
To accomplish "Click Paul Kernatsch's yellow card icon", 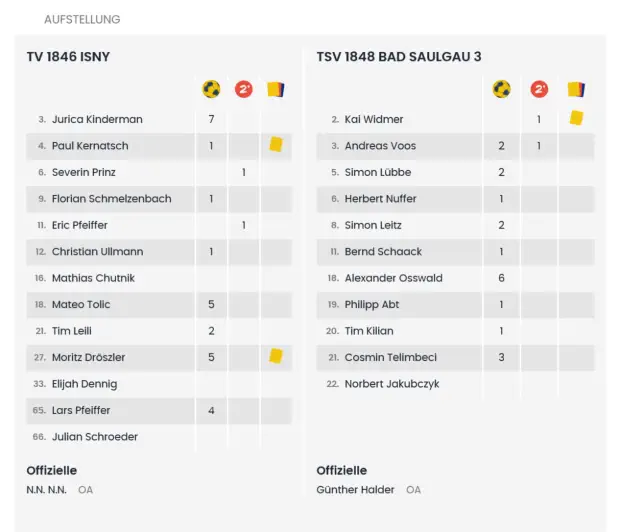I will click(276, 145).
